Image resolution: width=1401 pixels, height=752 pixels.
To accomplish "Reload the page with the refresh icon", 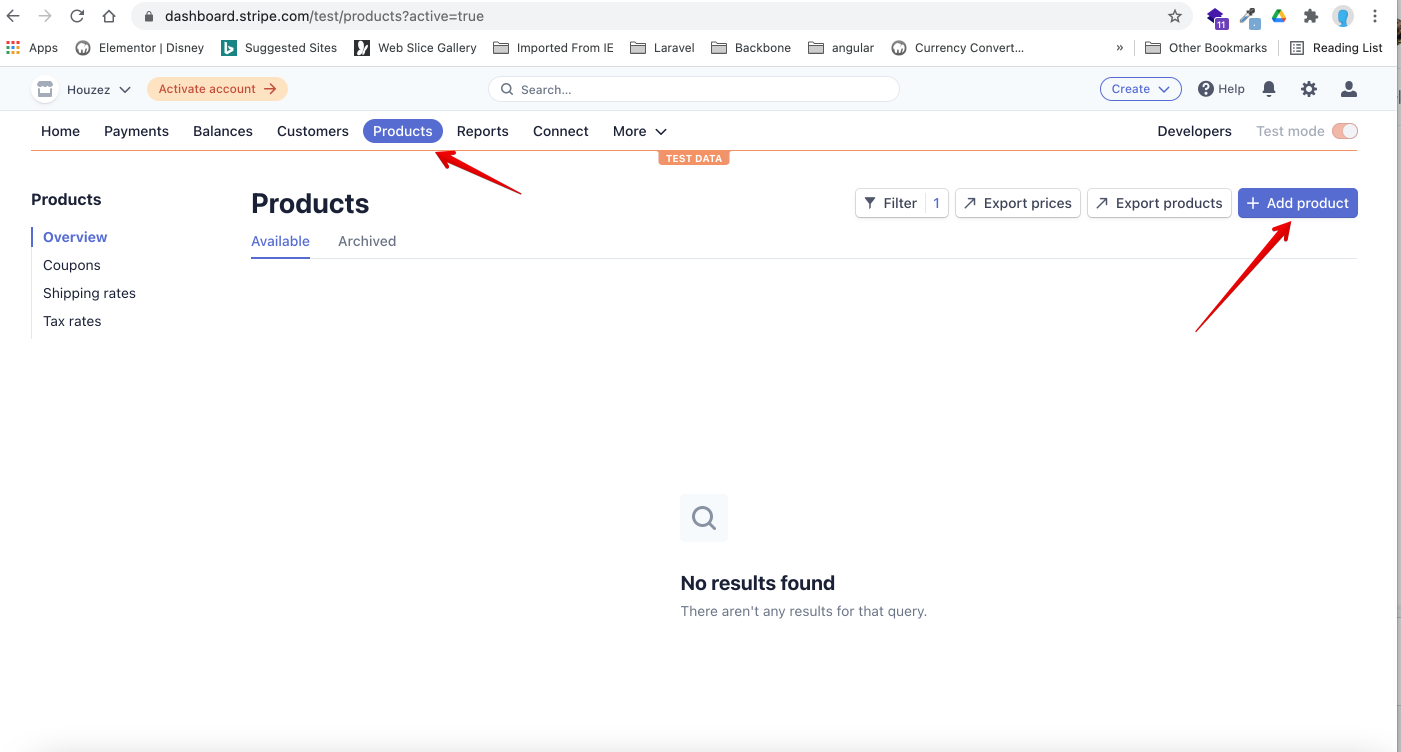I will 77,16.
